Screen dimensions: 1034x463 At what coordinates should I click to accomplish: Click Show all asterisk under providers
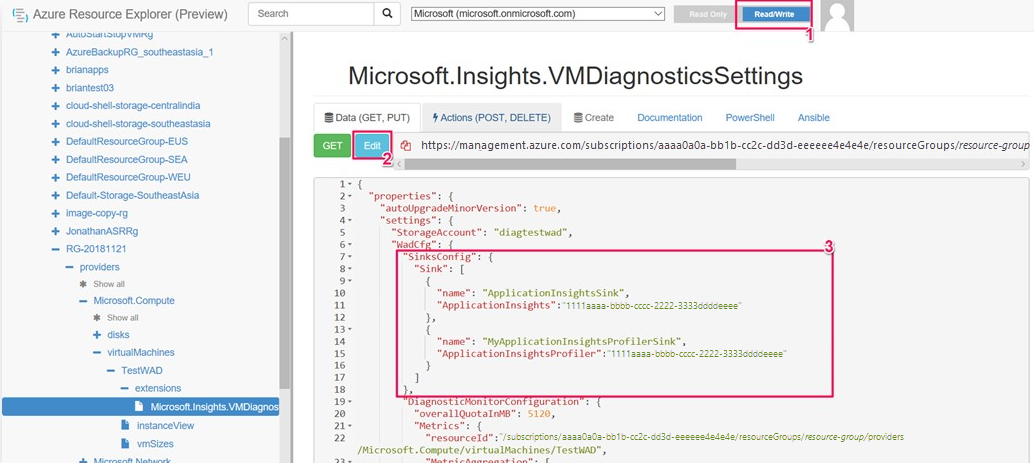click(x=83, y=284)
